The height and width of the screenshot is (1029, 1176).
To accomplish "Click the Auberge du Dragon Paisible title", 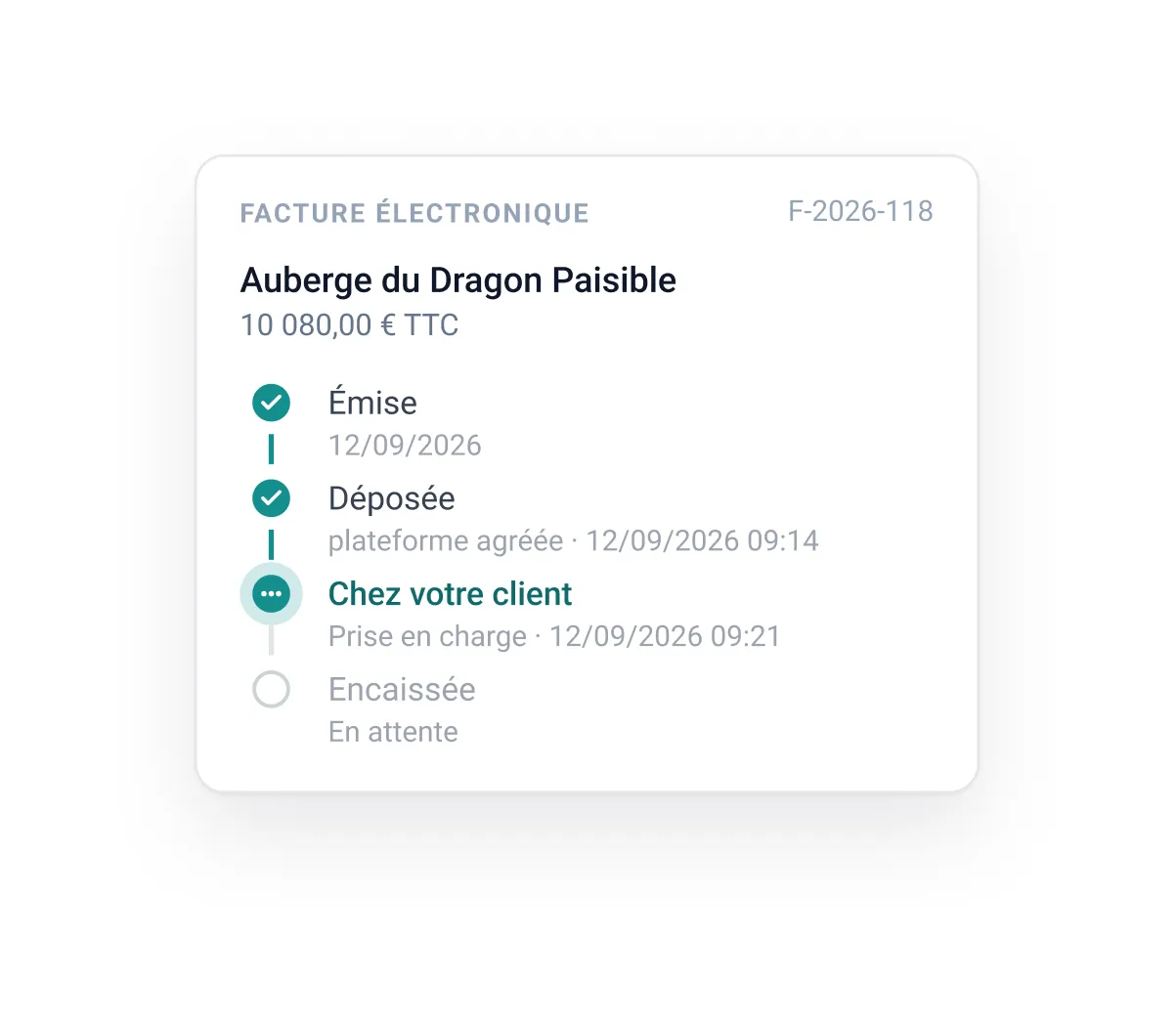I will point(458,280).
